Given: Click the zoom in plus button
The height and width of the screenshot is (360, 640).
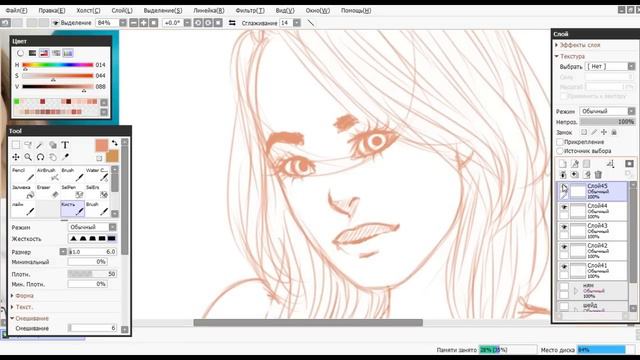Looking at the screenshot, I should point(143,23).
